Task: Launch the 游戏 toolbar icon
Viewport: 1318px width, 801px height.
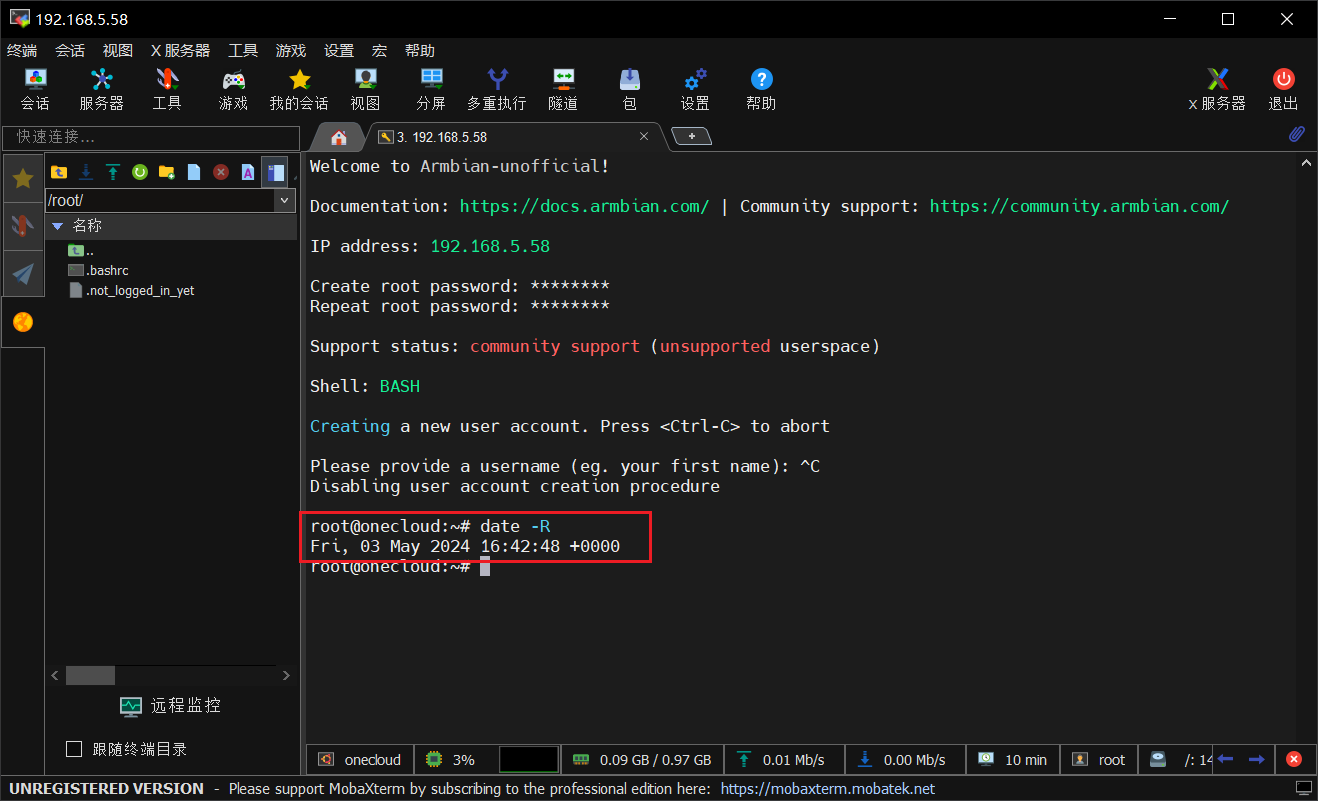Action: click(x=233, y=89)
